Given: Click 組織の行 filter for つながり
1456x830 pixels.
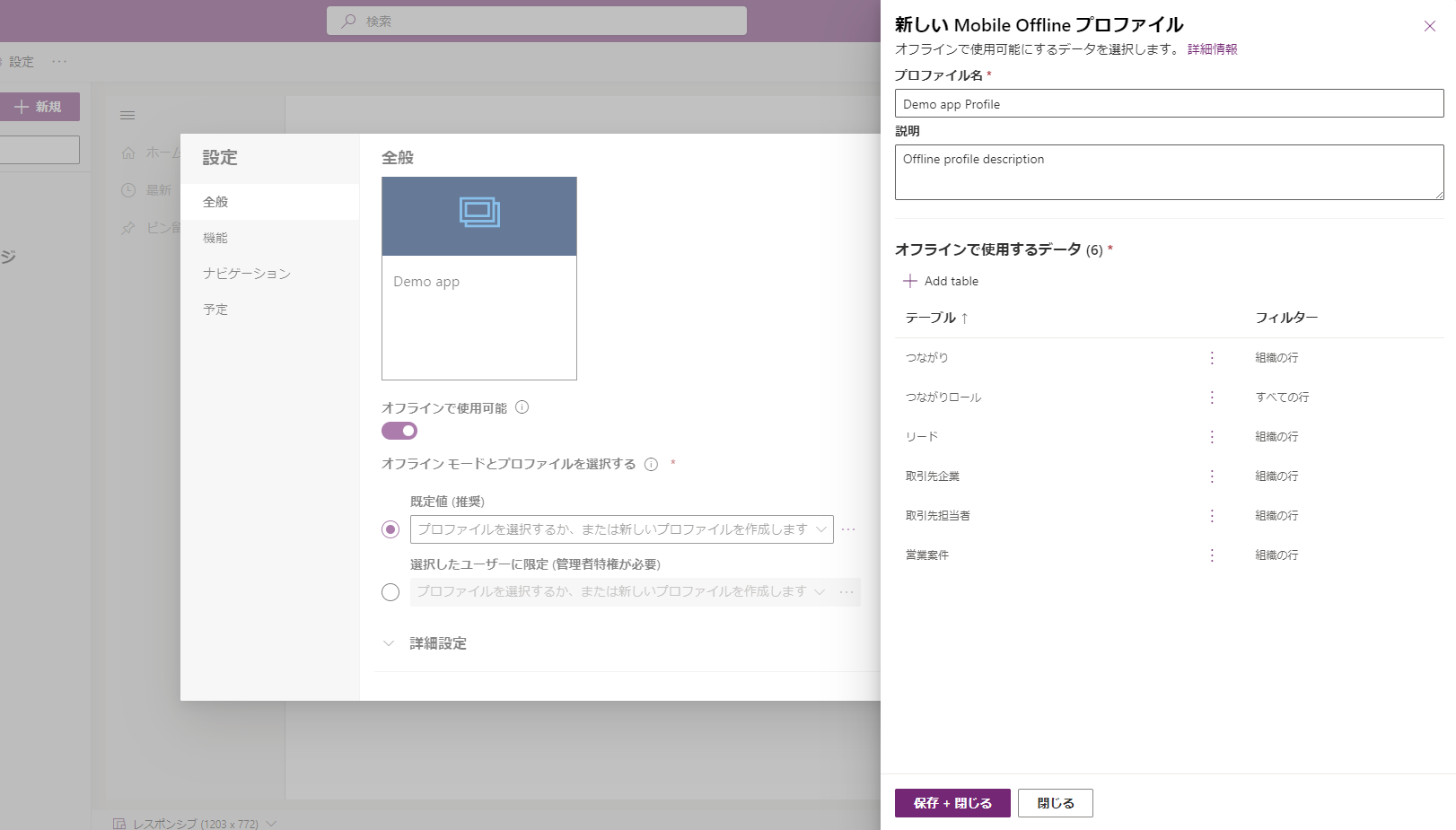Looking at the screenshot, I should click(1276, 358).
